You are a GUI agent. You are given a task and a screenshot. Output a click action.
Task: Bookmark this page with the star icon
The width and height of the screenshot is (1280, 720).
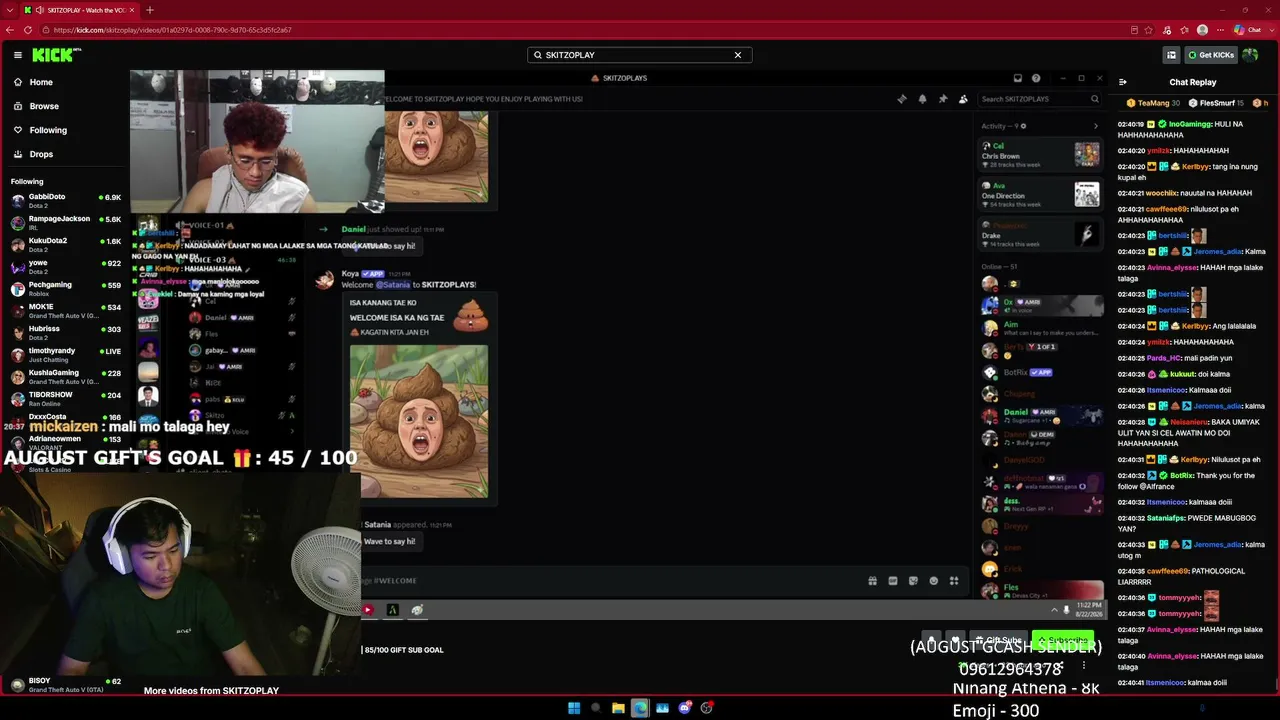(x=1149, y=30)
